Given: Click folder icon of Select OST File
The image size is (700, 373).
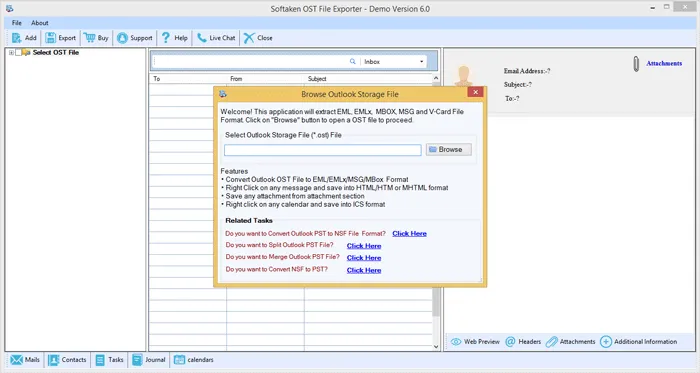Looking at the screenshot, I should pyautogui.click(x=26, y=53).
